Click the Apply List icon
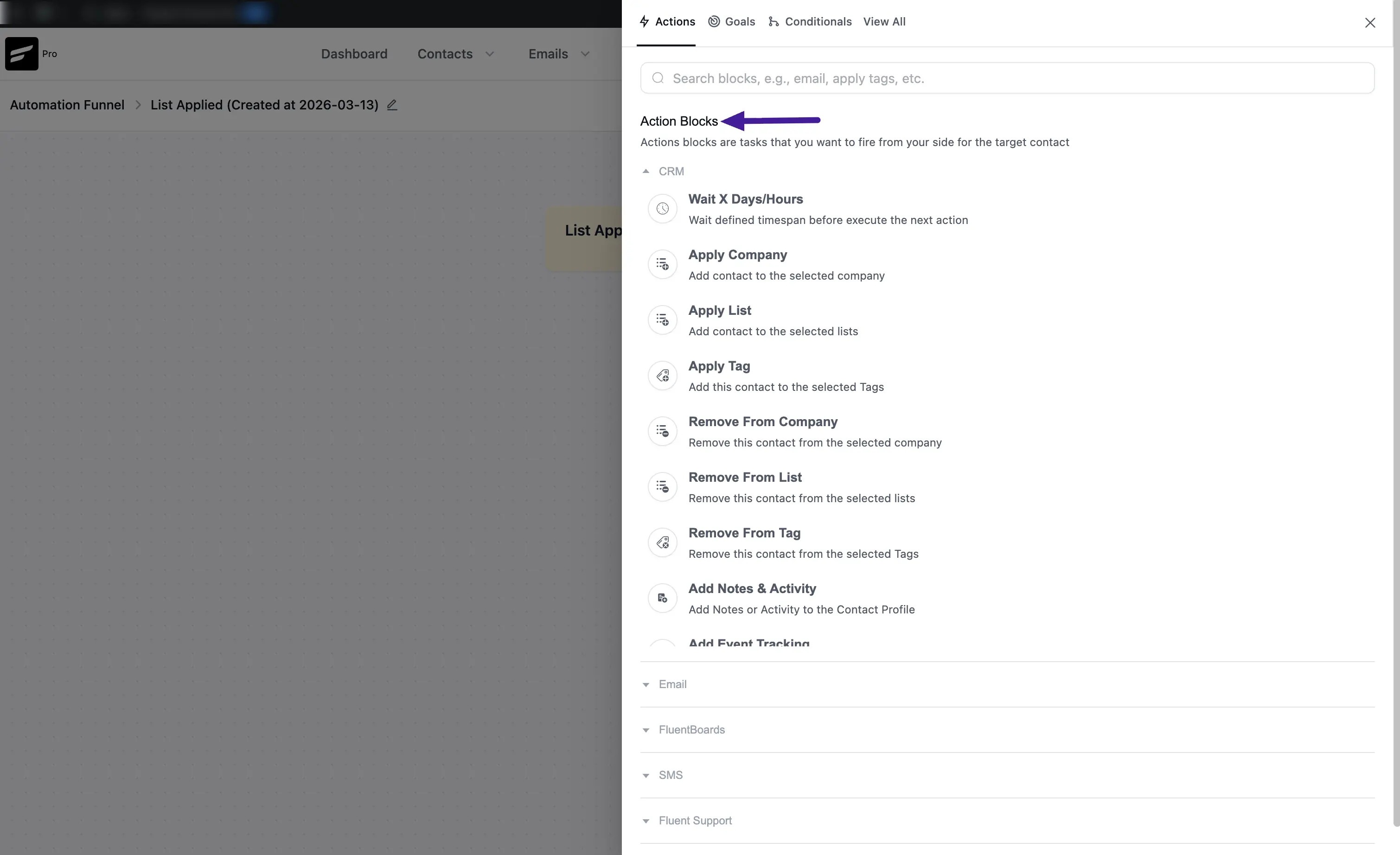Screen dimensions: 1400x855 (x=663, y=320)
